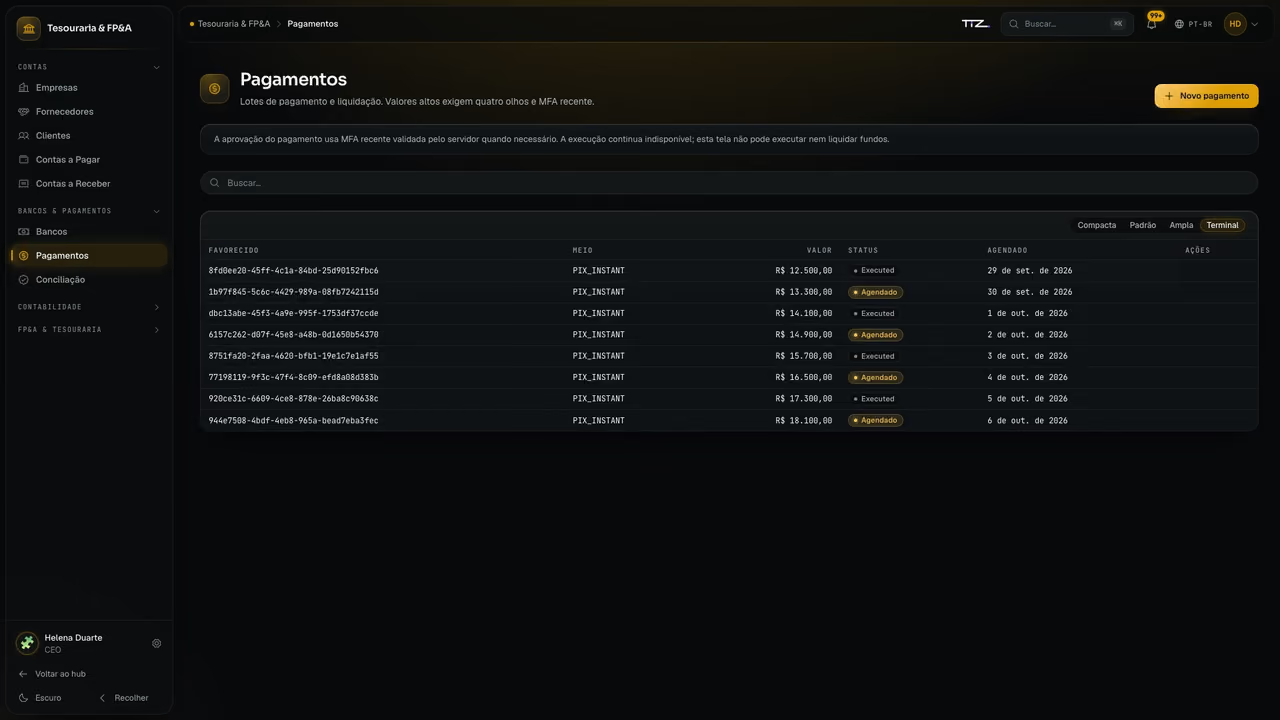Image resolution: width=1280 pixels, height=720 pixels.
Task: Select the Ampla density option
Action: (1181, 225)
